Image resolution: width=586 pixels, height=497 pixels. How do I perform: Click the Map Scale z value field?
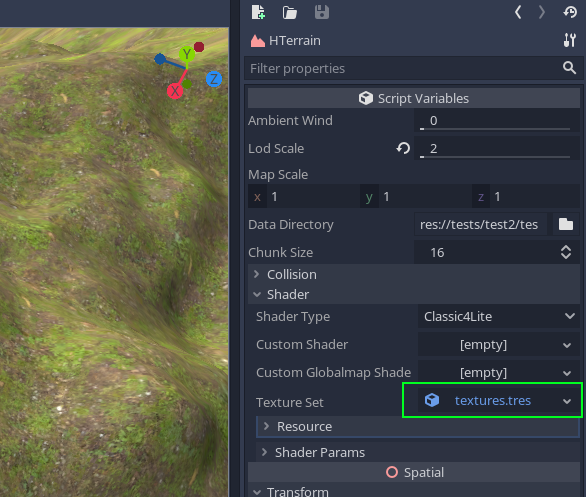pos(535,197)
